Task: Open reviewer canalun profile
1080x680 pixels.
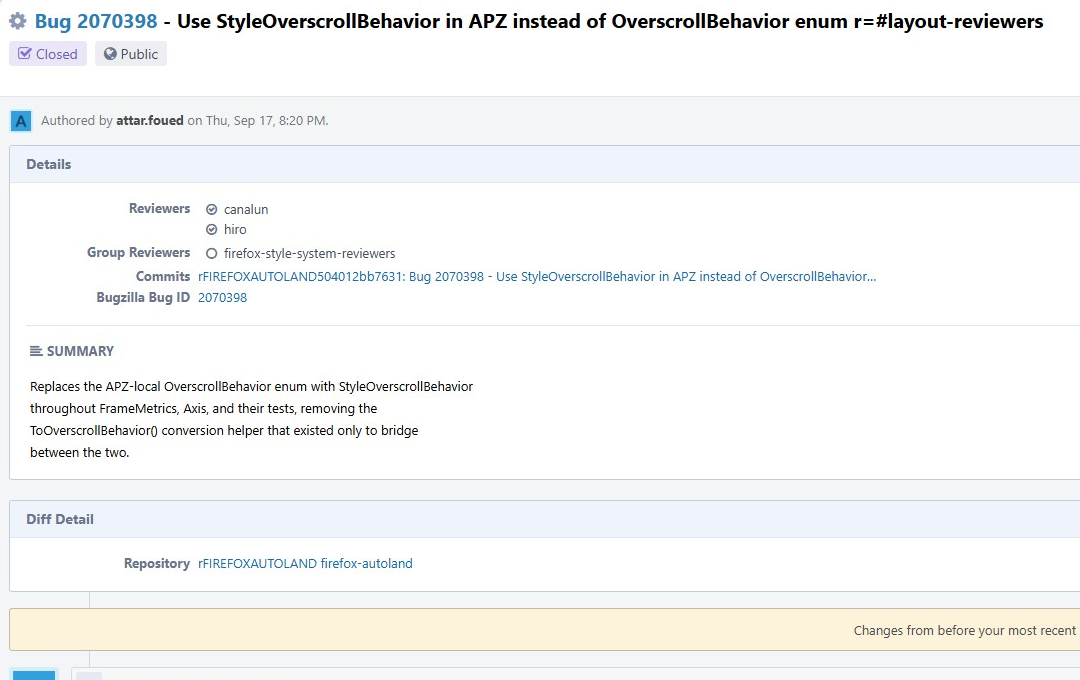Action: tap(246, 209)
